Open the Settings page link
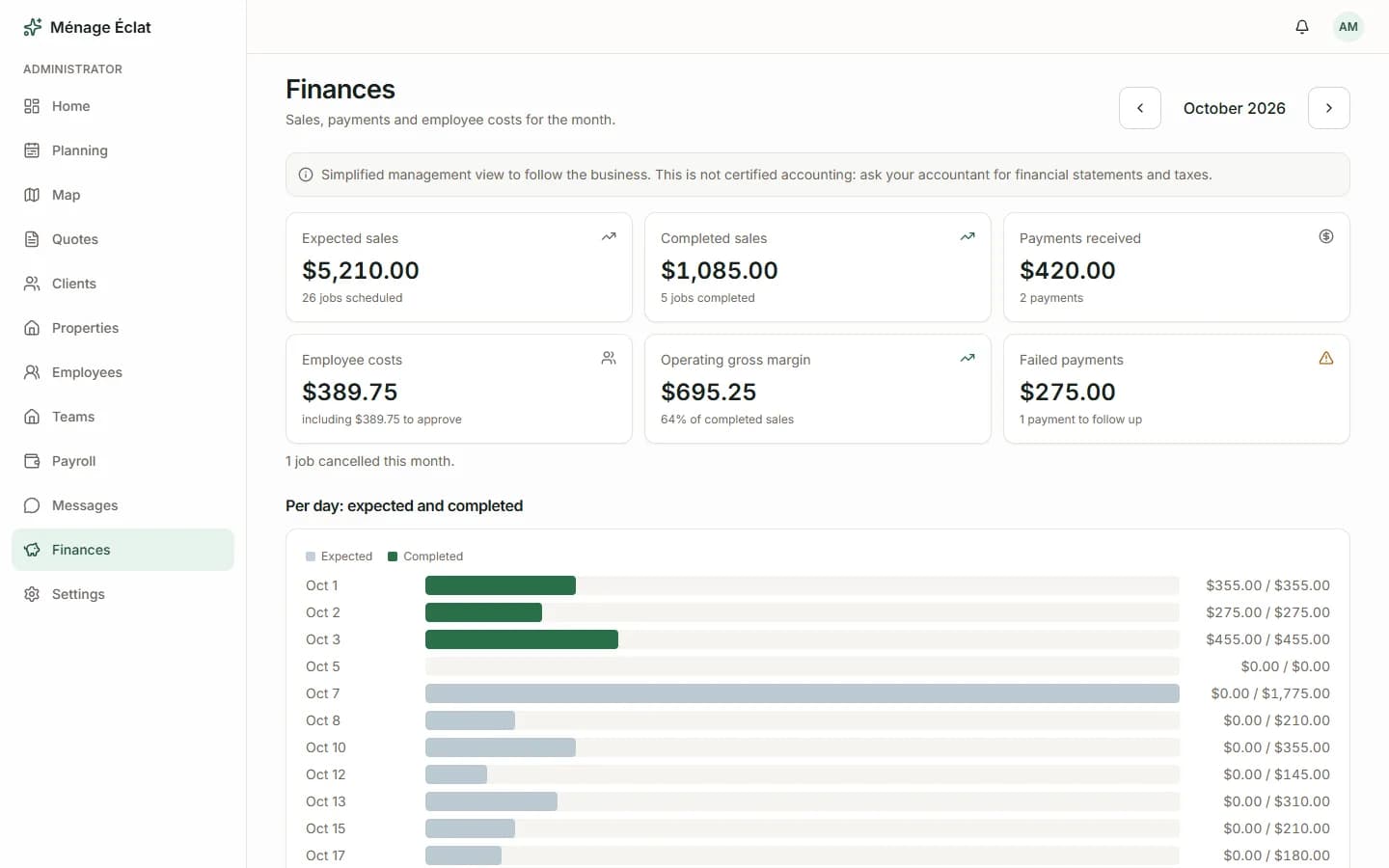1389x868 pixels. tap(123, 594)
